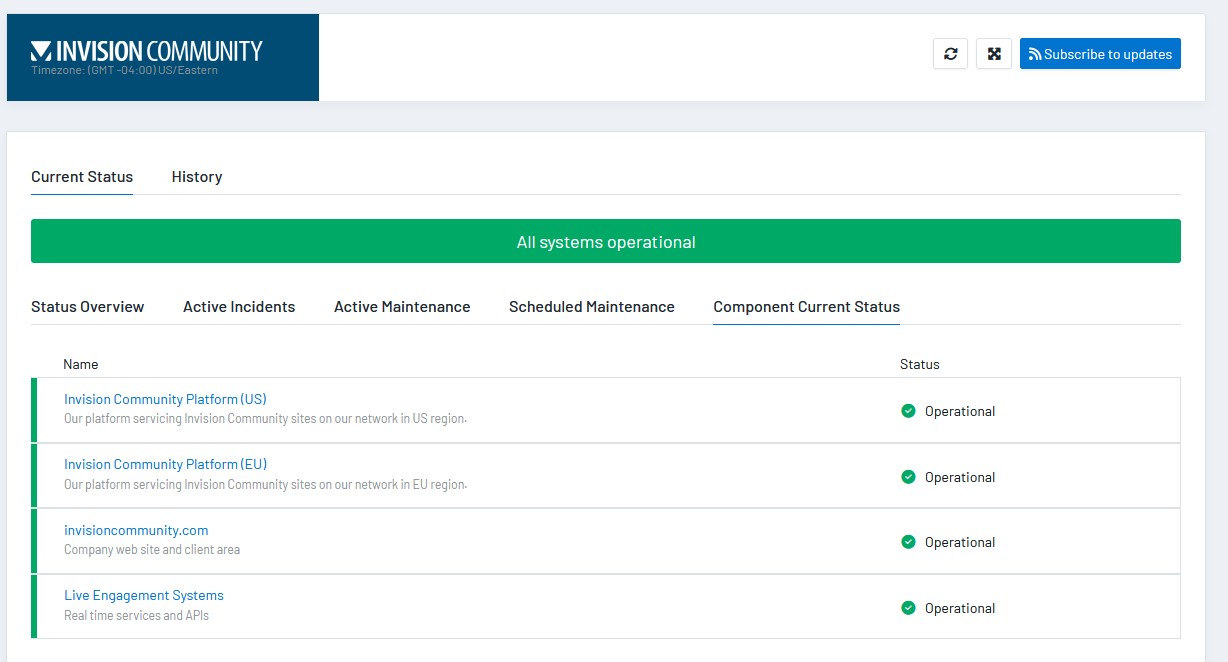
Task: Open the Live Engagement Systems link
Action: pyautogui.click(x=144, y=595)
